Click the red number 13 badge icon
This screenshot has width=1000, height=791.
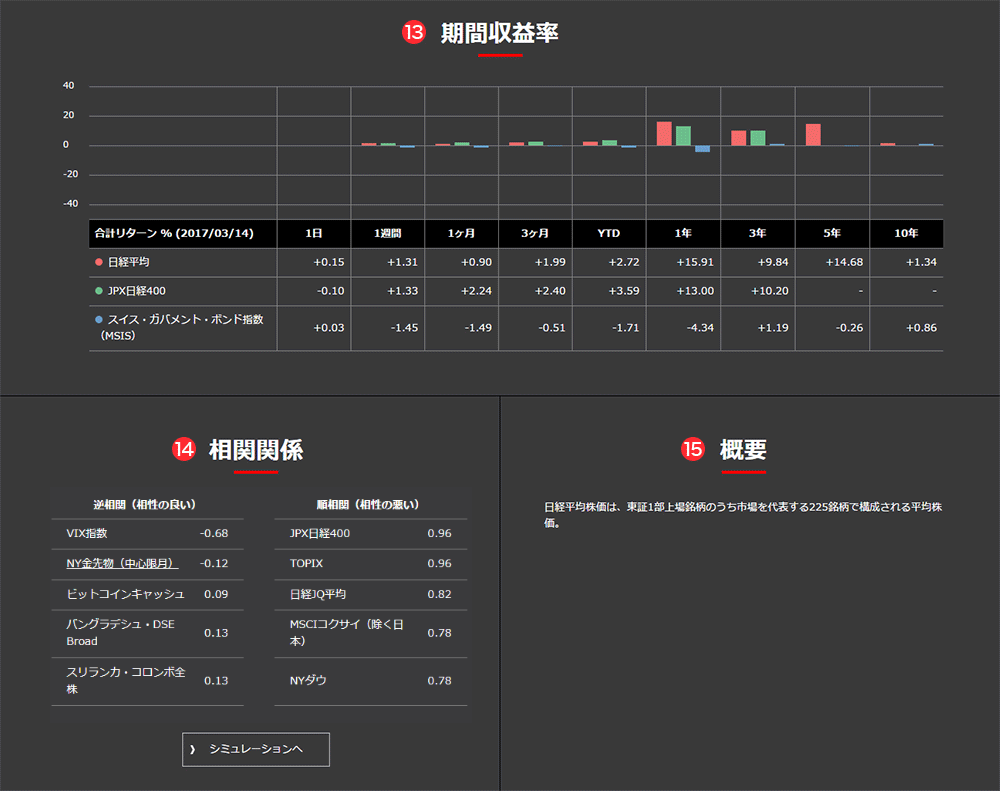coord(413,33)
